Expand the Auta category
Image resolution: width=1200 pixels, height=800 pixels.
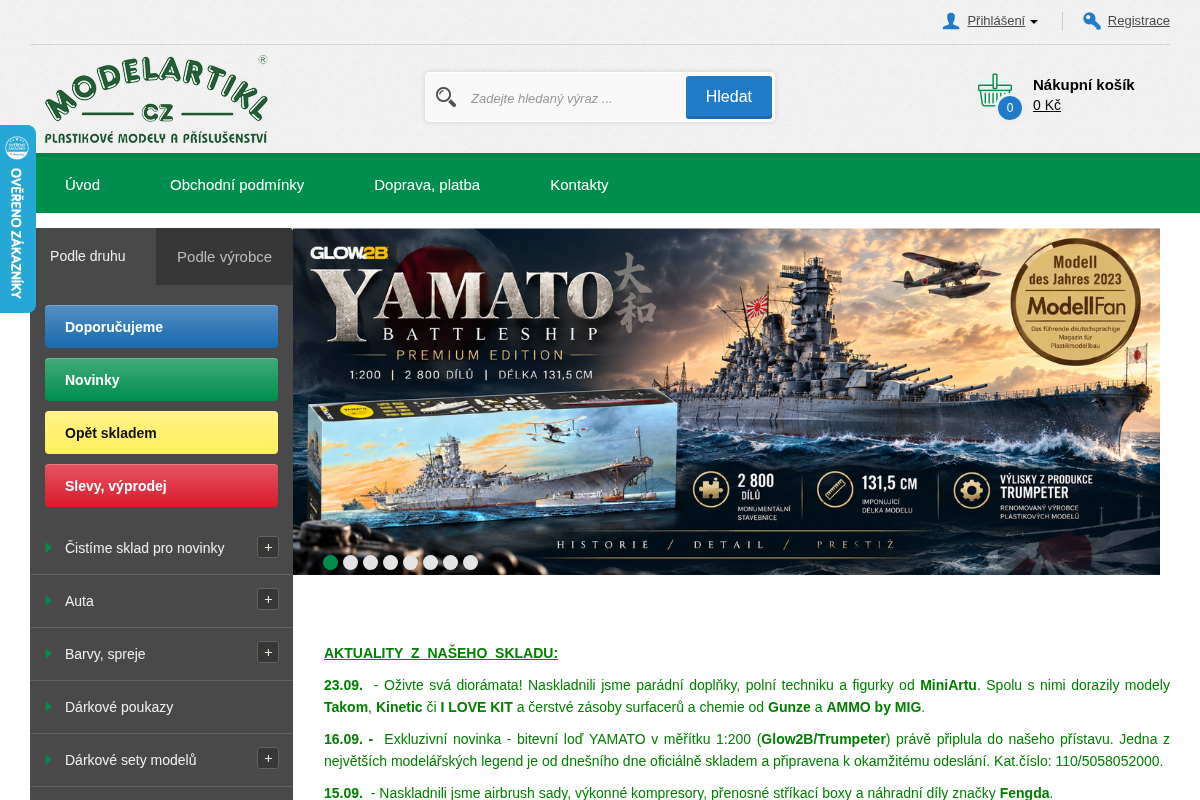[268, 599]
